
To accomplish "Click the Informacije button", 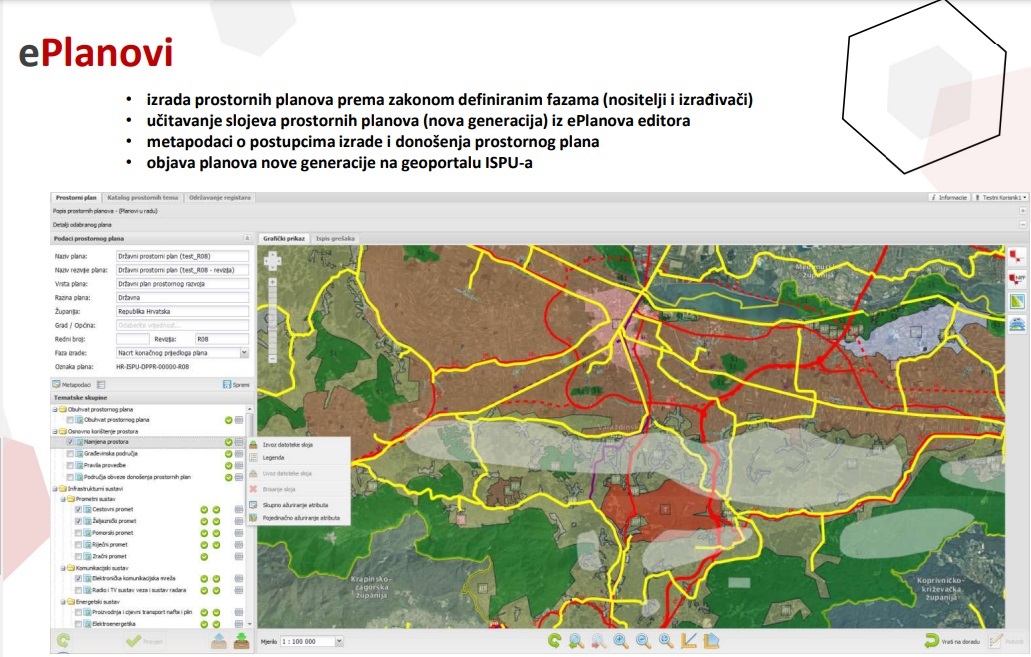I will [949, 198].
